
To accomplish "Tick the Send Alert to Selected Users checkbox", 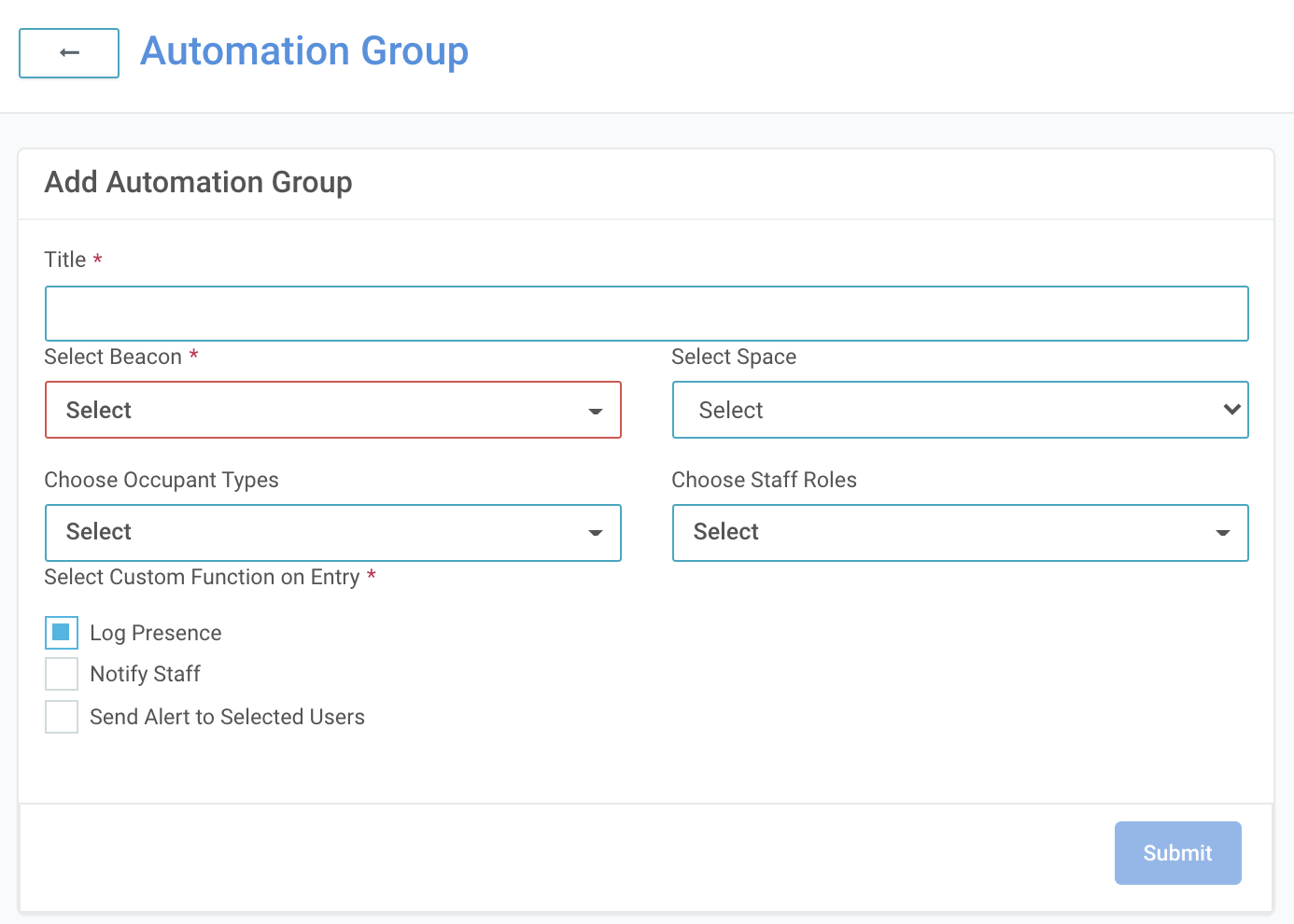I will 62,717.
